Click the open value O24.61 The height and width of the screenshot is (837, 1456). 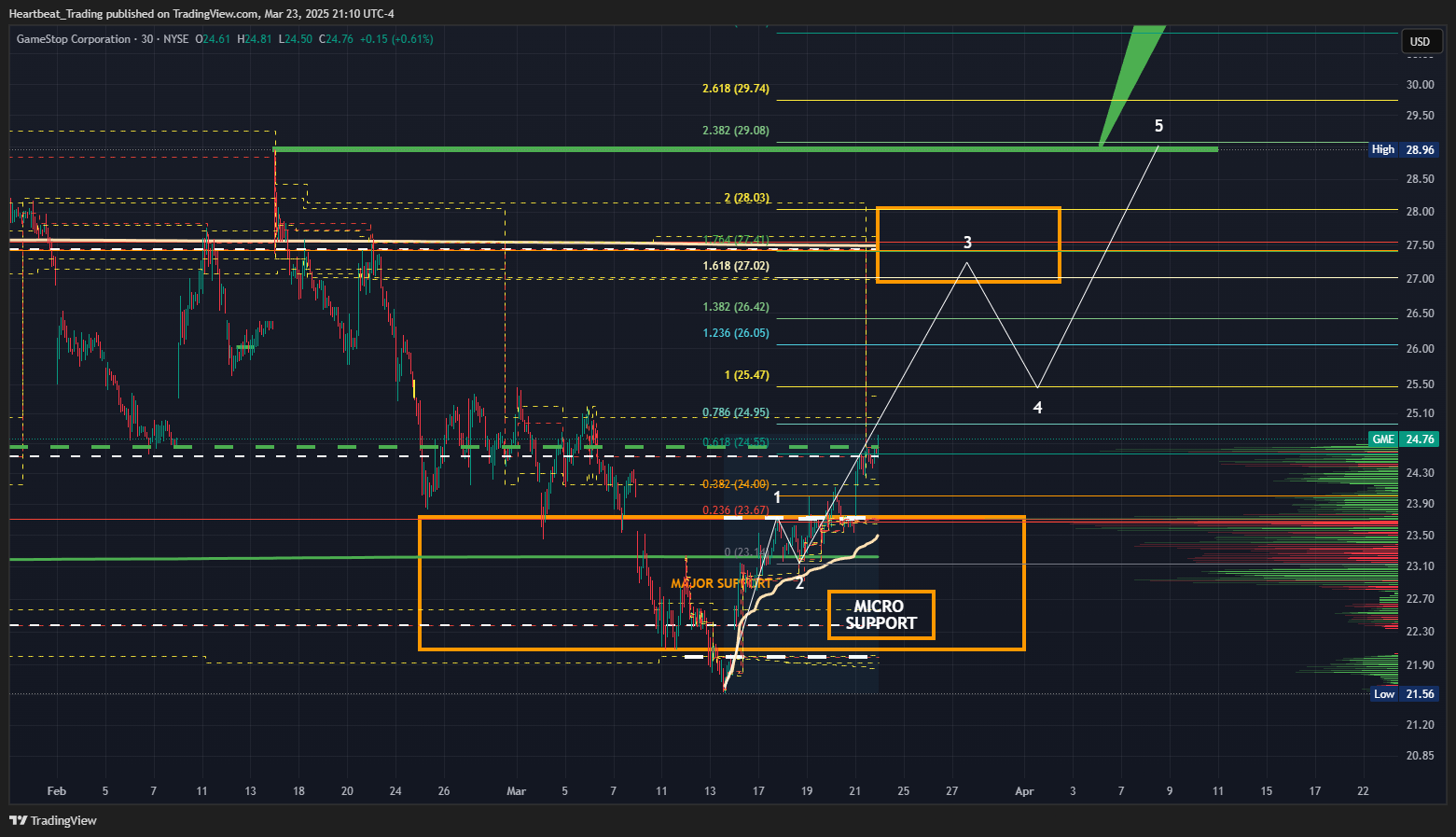point(213,39)
